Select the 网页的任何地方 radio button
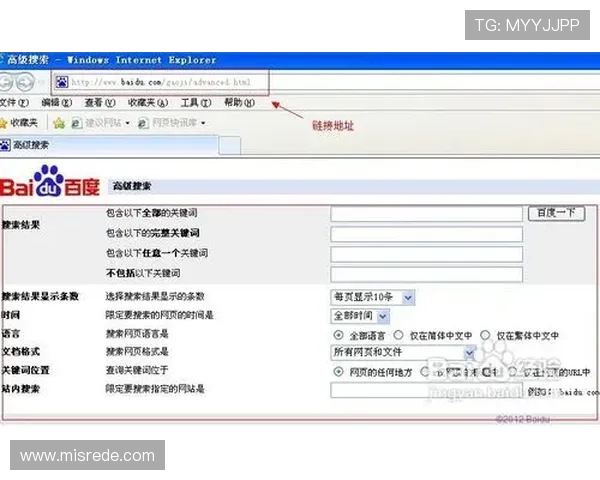The height and width of the screenshot is (480, 600). coord(338,371)
